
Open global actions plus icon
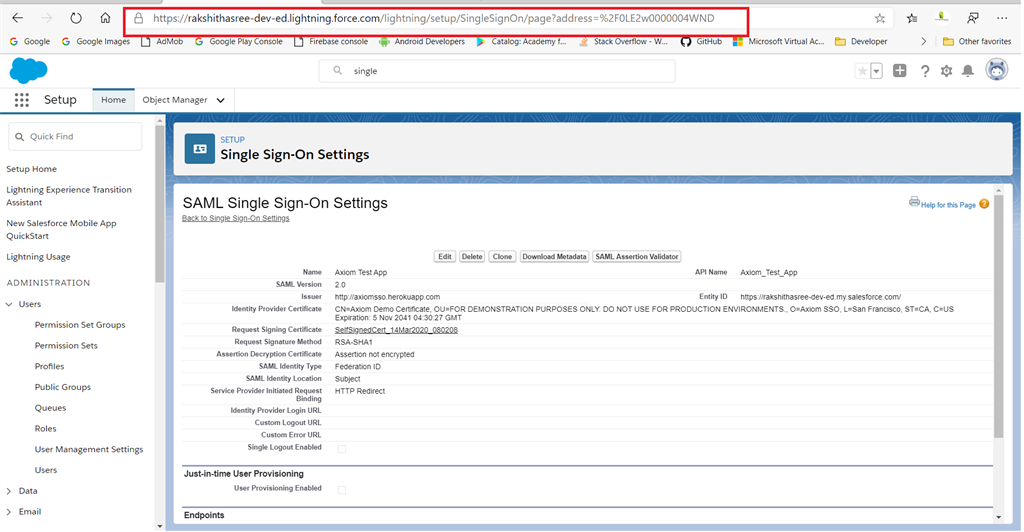899,70
